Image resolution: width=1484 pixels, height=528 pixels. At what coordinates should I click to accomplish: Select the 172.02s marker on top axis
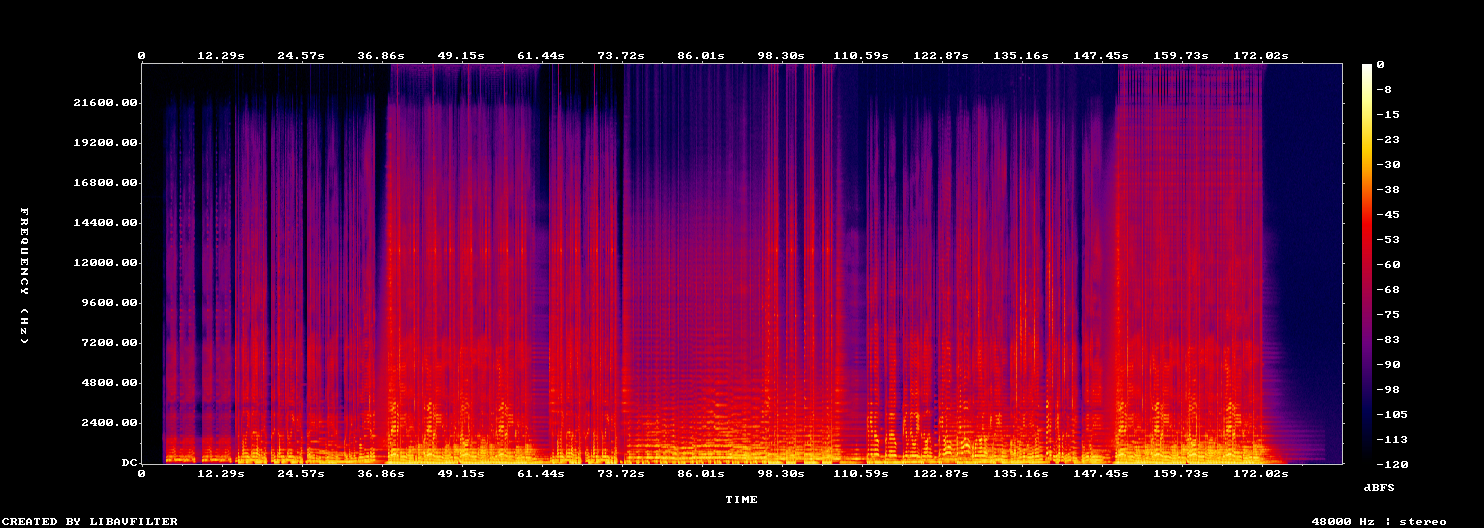[1263, 56]
